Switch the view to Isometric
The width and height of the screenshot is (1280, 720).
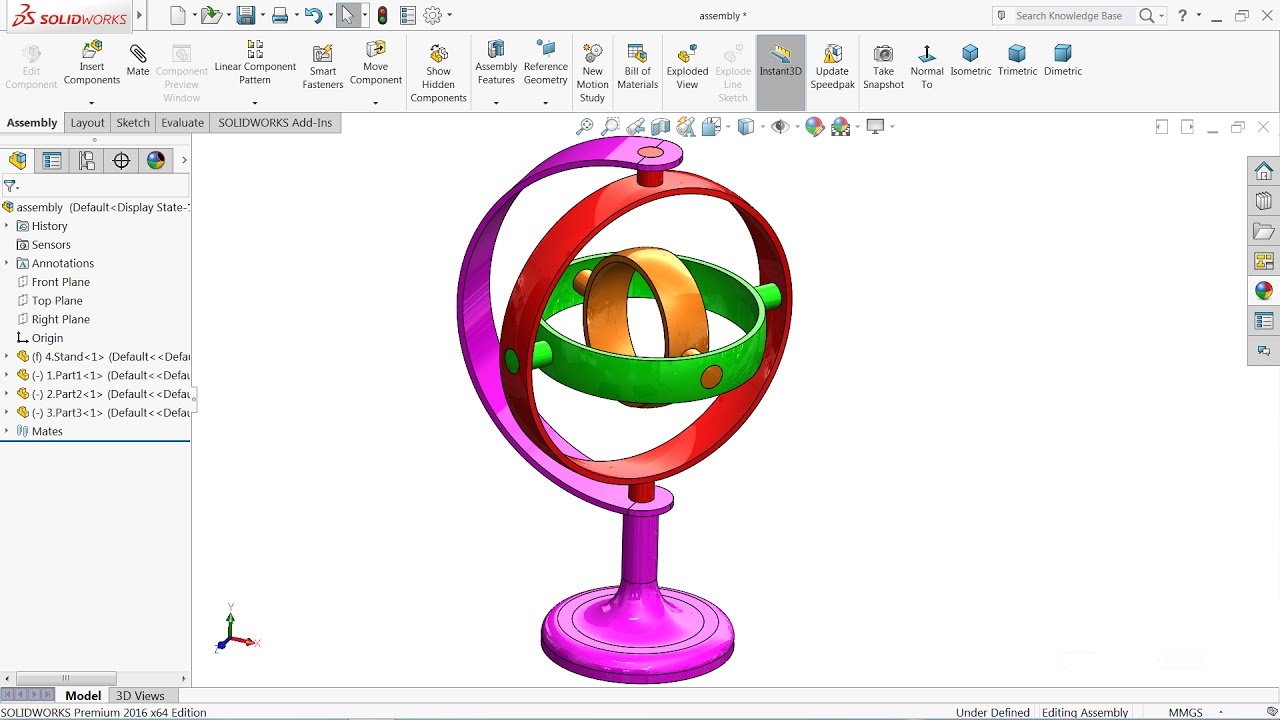(x=970, y=60)
